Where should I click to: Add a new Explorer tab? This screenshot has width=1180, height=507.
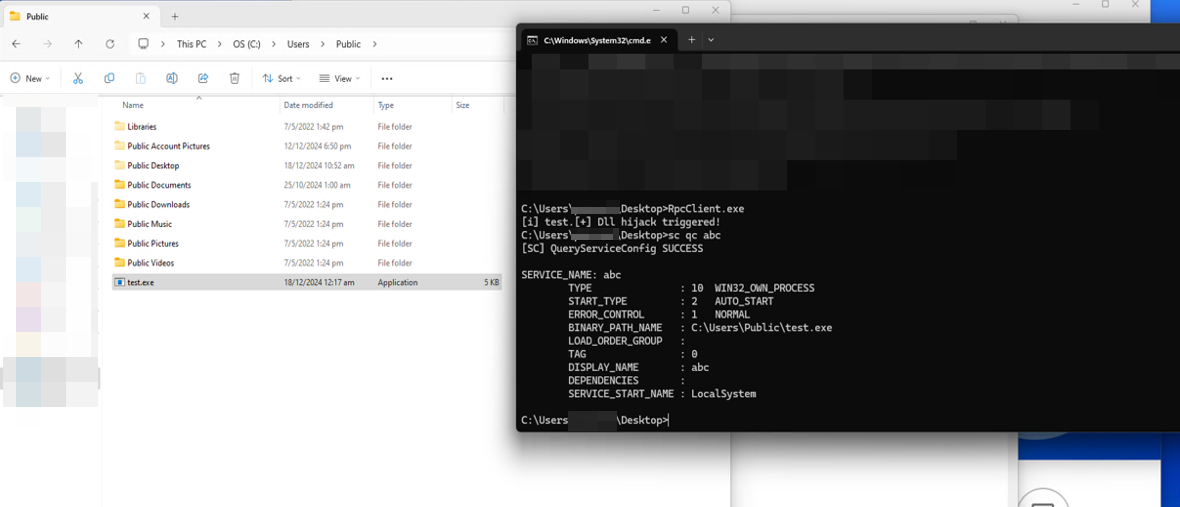tap(175, 16)
